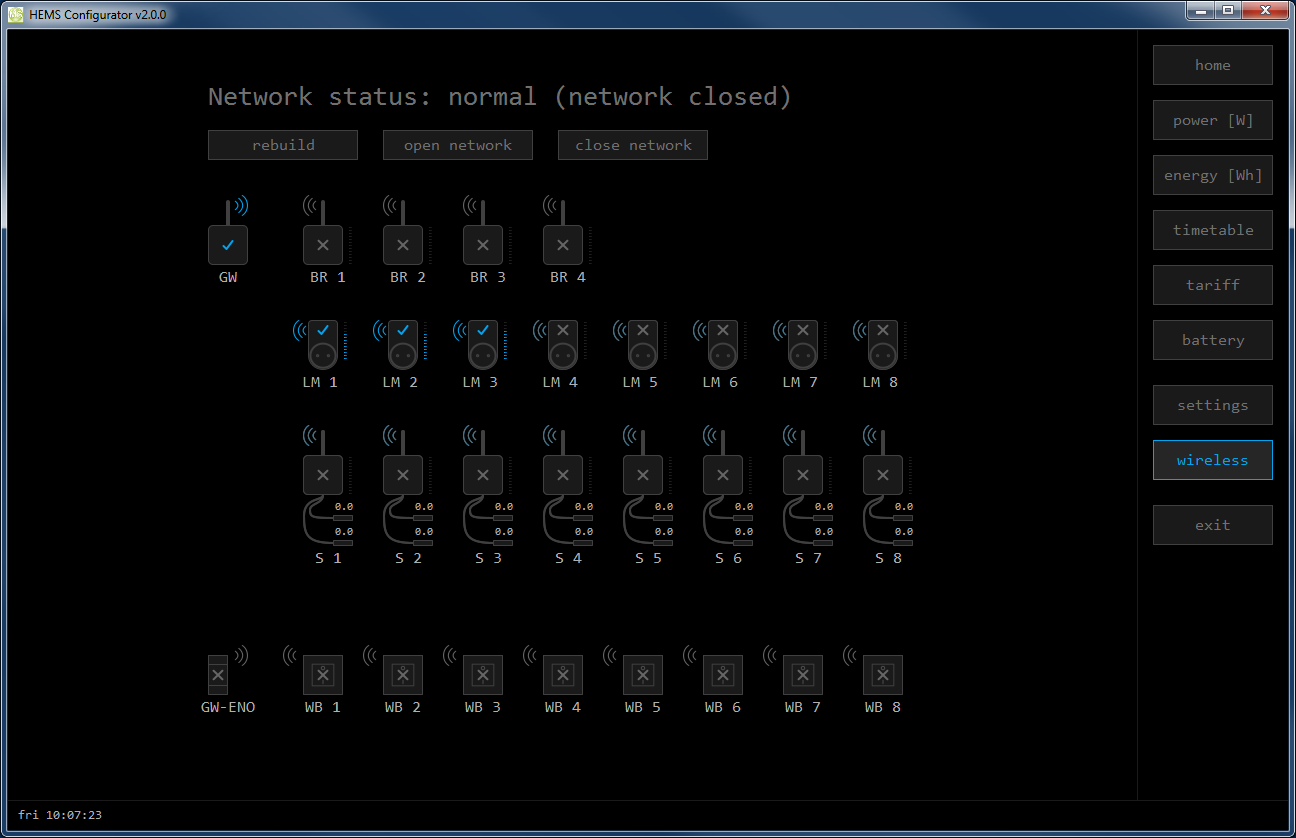The height and width of the screenshot is (838, 1296).
Task: Click the S 8 sensor device icon
Action: [x=883, y=475]
